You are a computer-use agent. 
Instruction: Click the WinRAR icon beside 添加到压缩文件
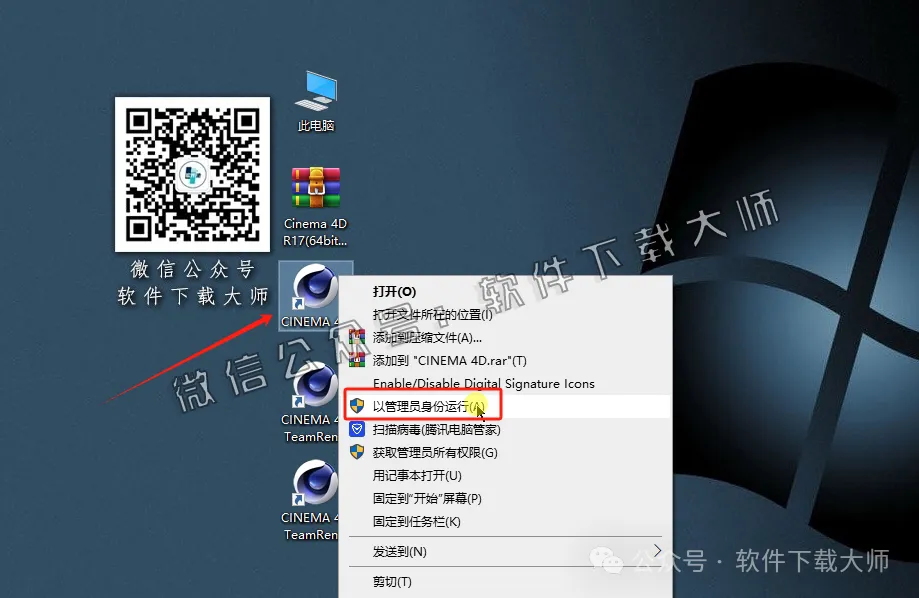click(359, 336)
